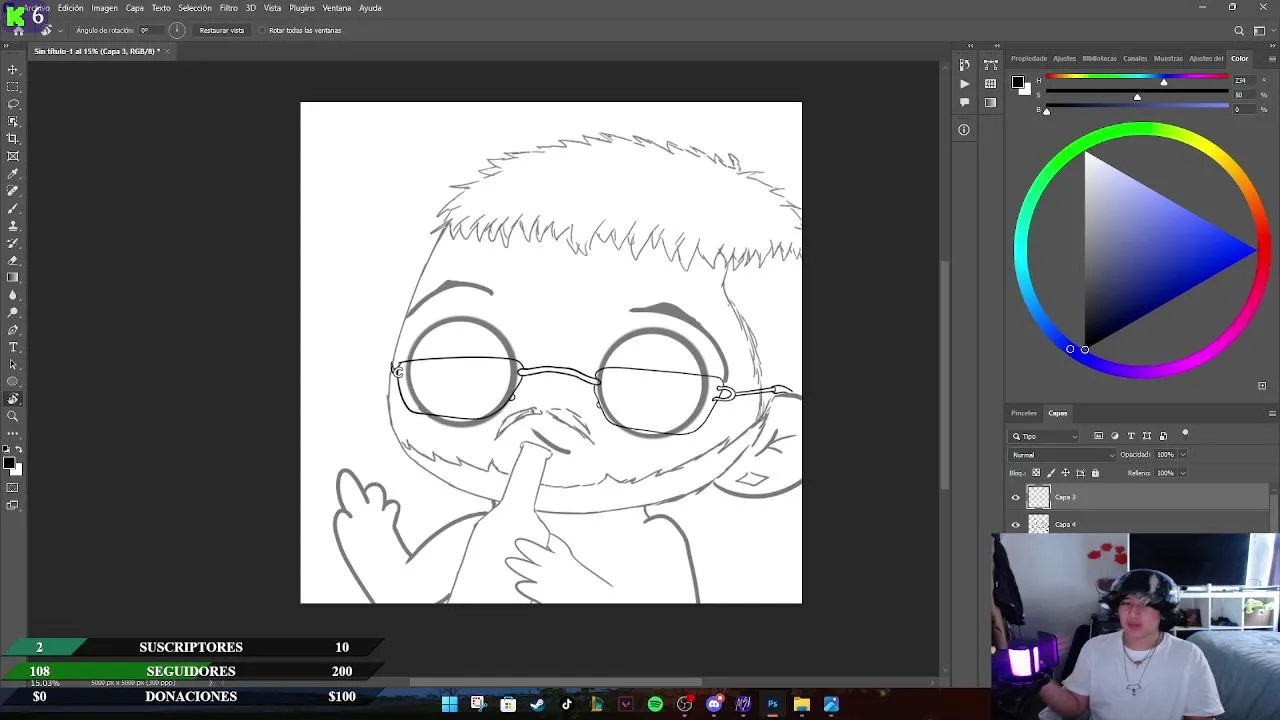Open the Ventana menu

point(337,8)
